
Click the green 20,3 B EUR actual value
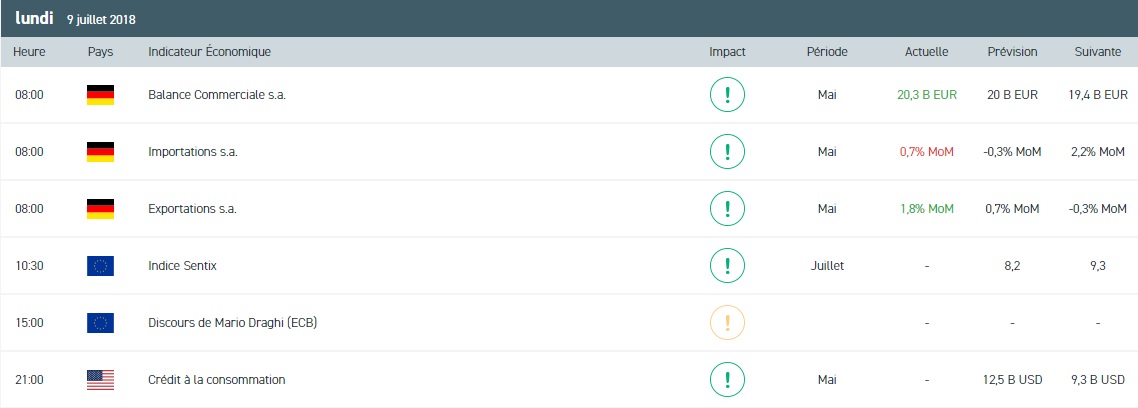pyautogui.click(x=926, y=95)
